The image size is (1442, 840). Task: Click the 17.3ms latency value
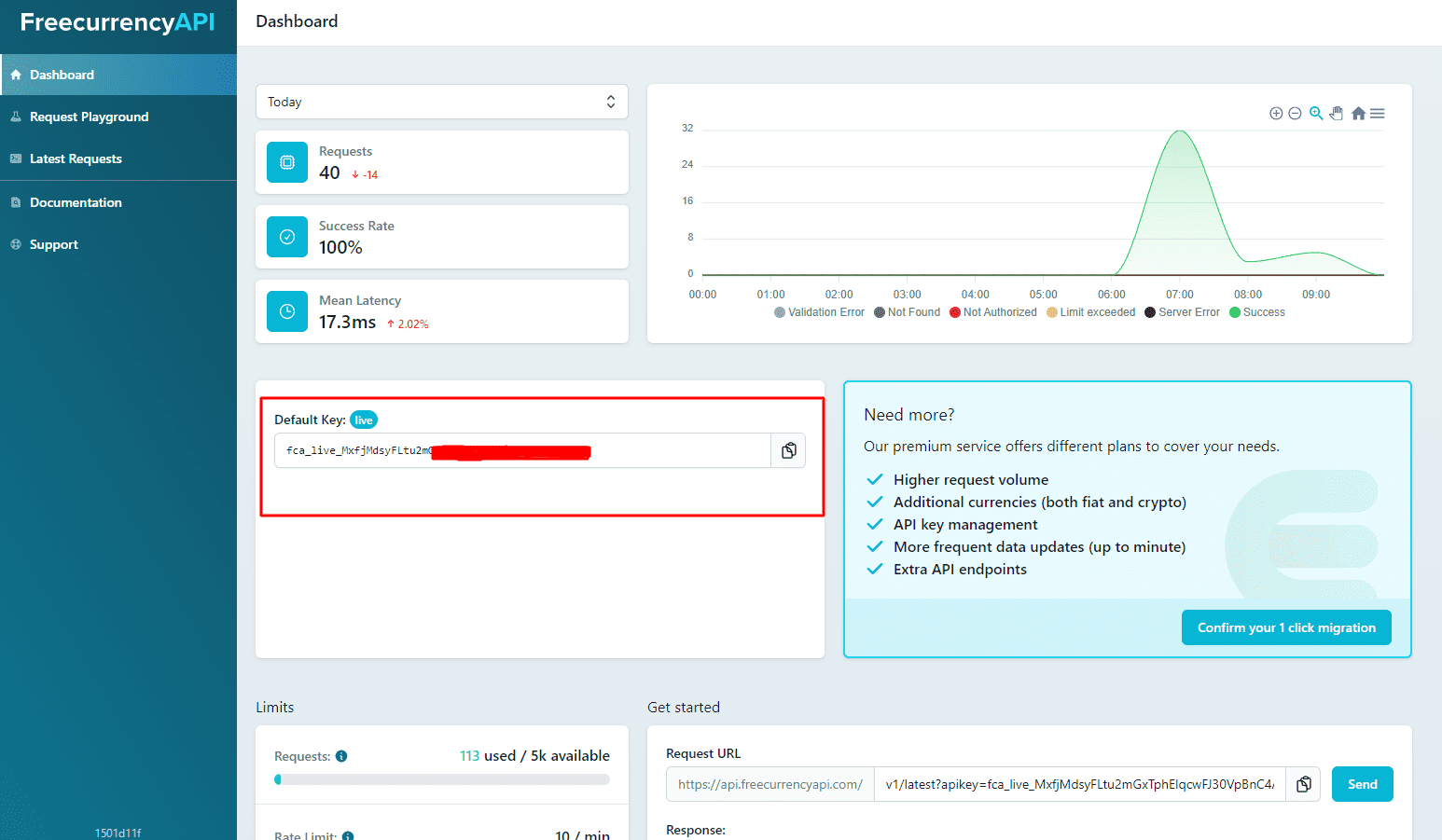pos(347,322)
